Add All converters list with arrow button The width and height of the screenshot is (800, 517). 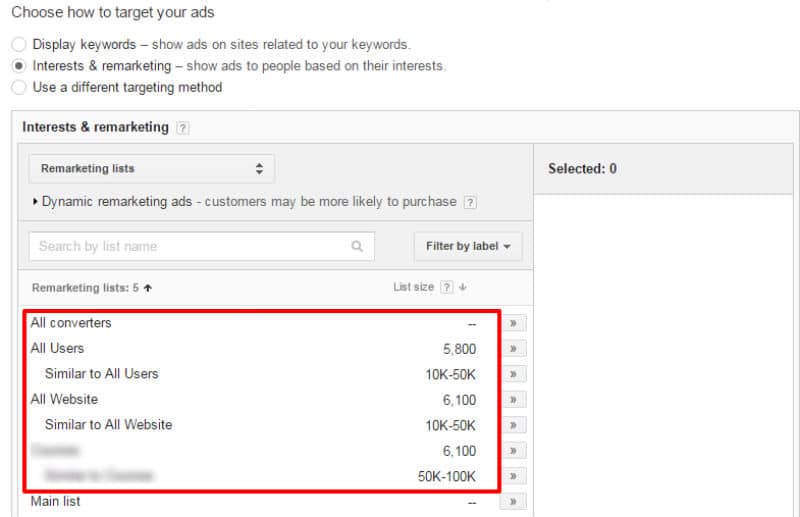pyautogui.click(x=513, y=323)
